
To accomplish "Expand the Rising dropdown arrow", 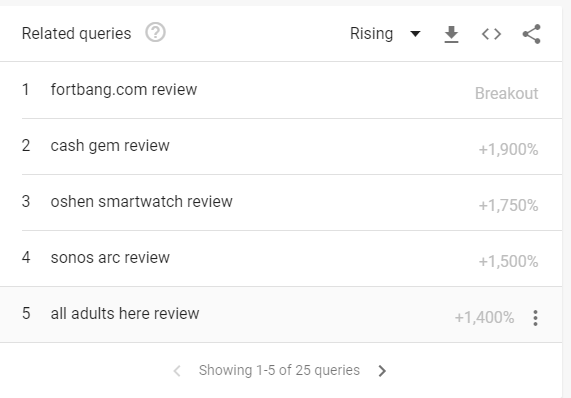I will (x=415, y=34).
